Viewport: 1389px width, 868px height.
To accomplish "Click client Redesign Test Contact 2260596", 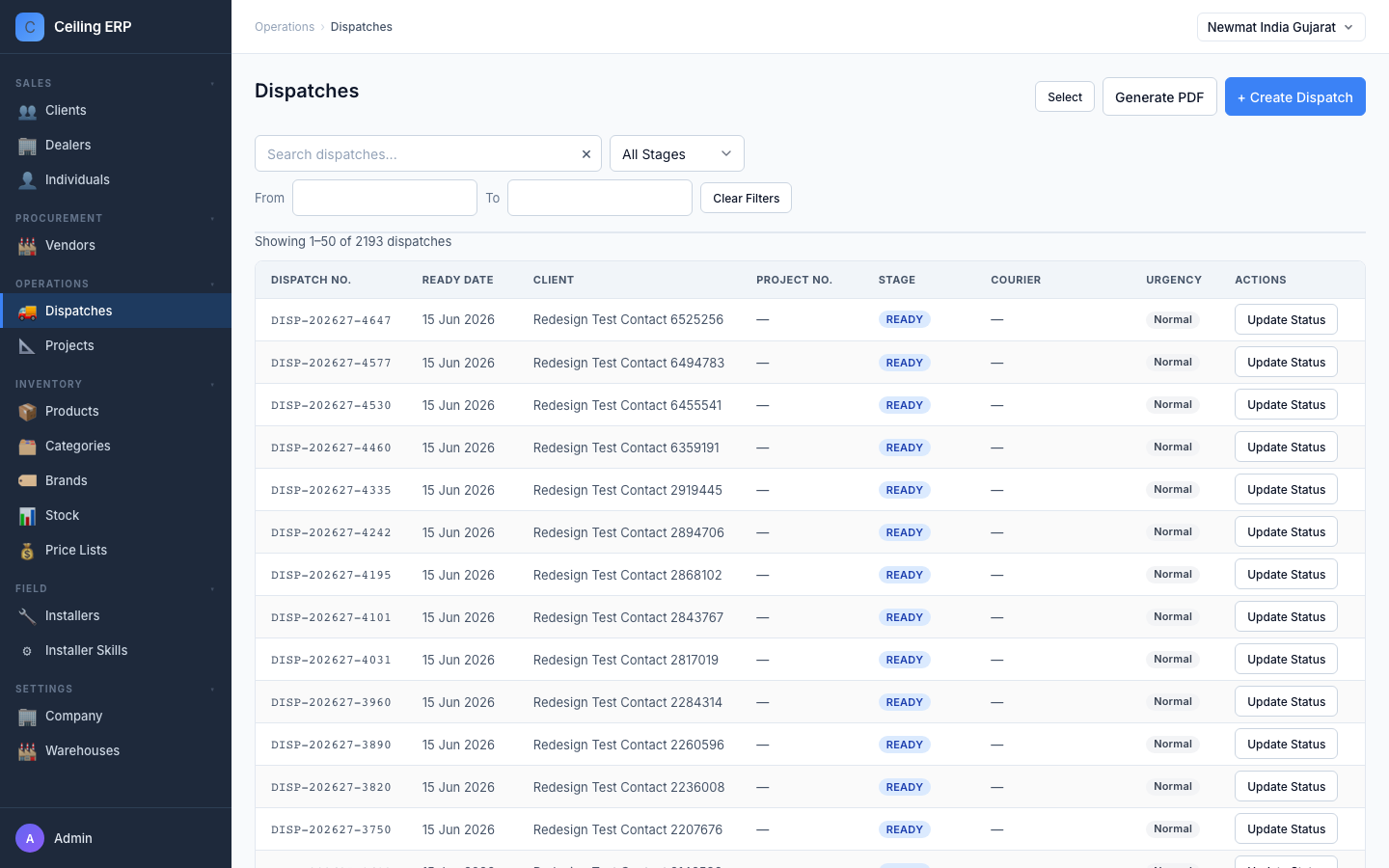I will click(x=629, y=745).
